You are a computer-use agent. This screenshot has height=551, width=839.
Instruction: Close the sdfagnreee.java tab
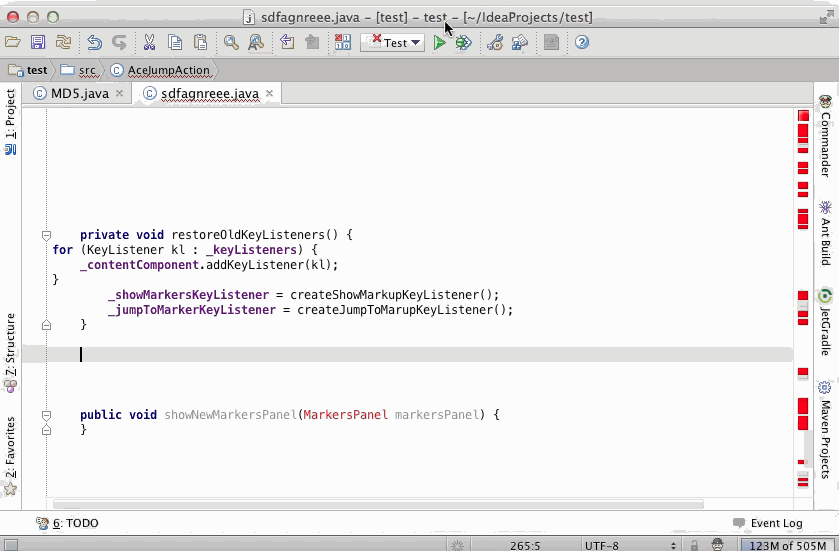(270, 94)
